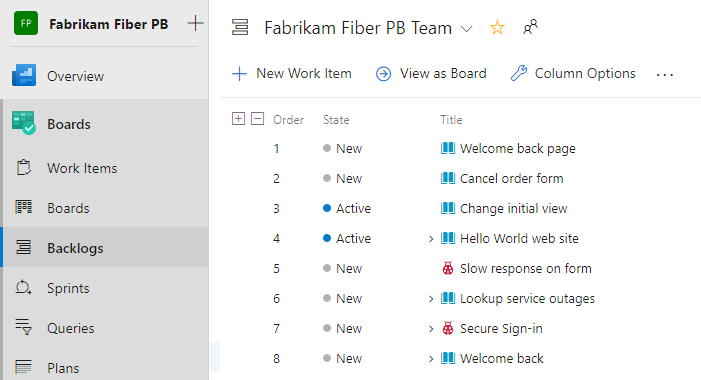Image resolution: width=701 pixels, height=380 pixels.
Task: Open the more actions ellipsis menu
Action: point(665,75)
